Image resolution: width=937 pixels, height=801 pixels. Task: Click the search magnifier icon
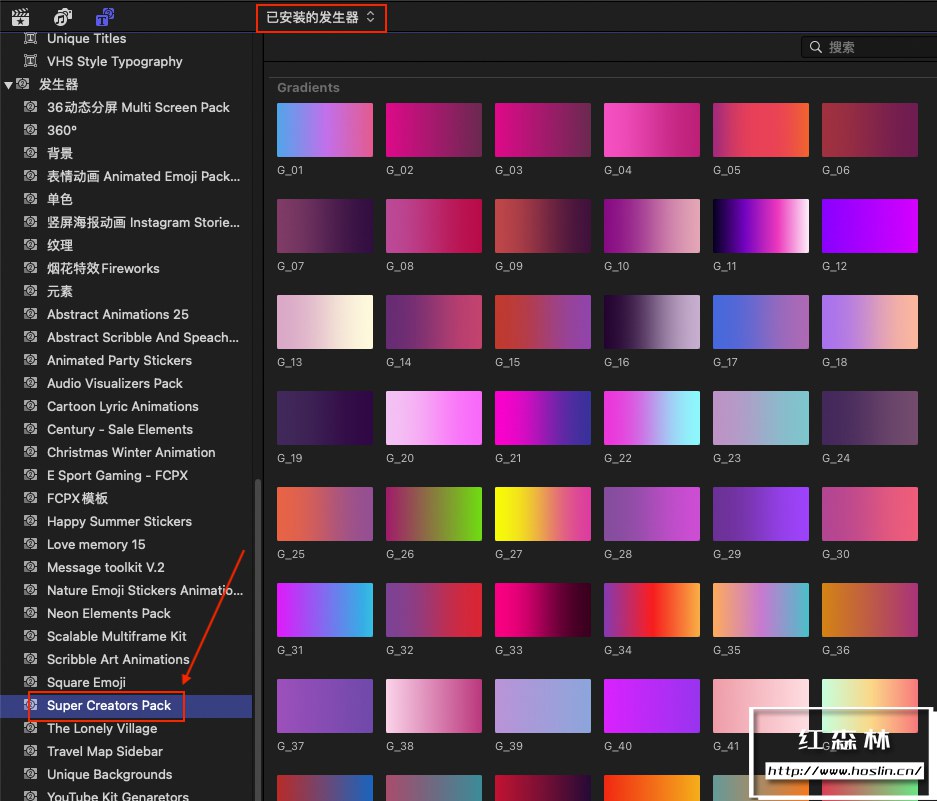click(x=816, y=47)
